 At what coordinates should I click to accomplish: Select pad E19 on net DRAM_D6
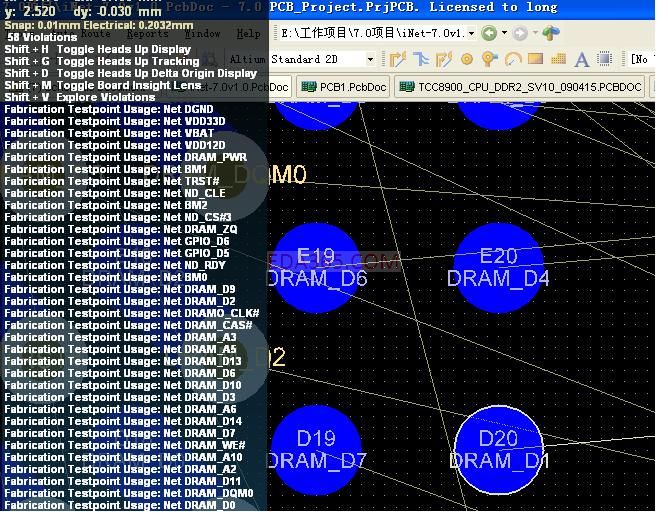[316, 267]
